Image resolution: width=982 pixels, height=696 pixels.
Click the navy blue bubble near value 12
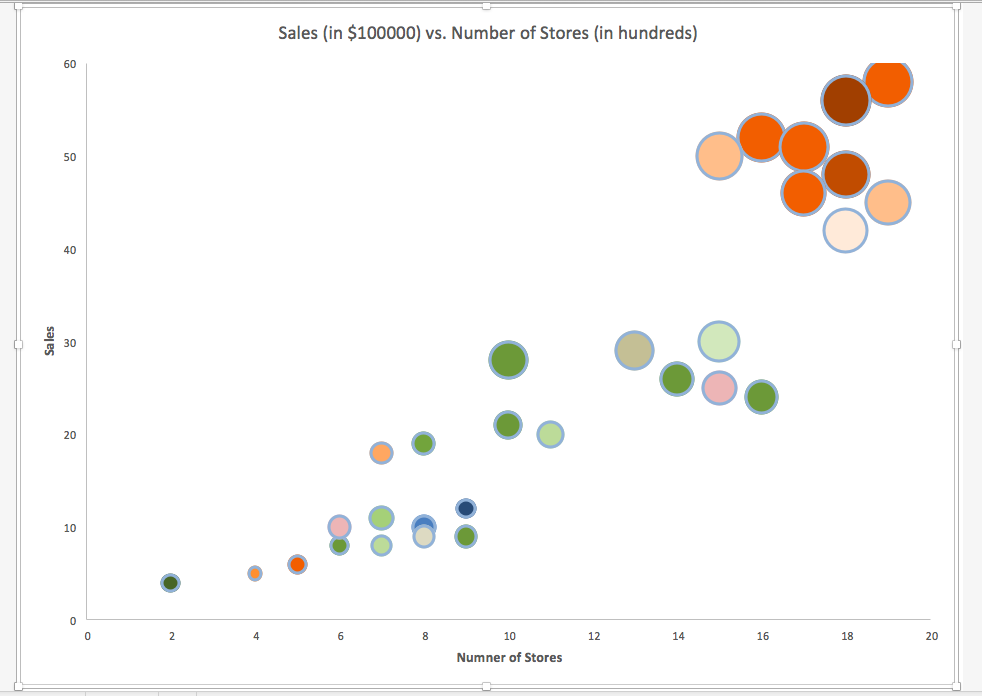(x=465, y=507)
